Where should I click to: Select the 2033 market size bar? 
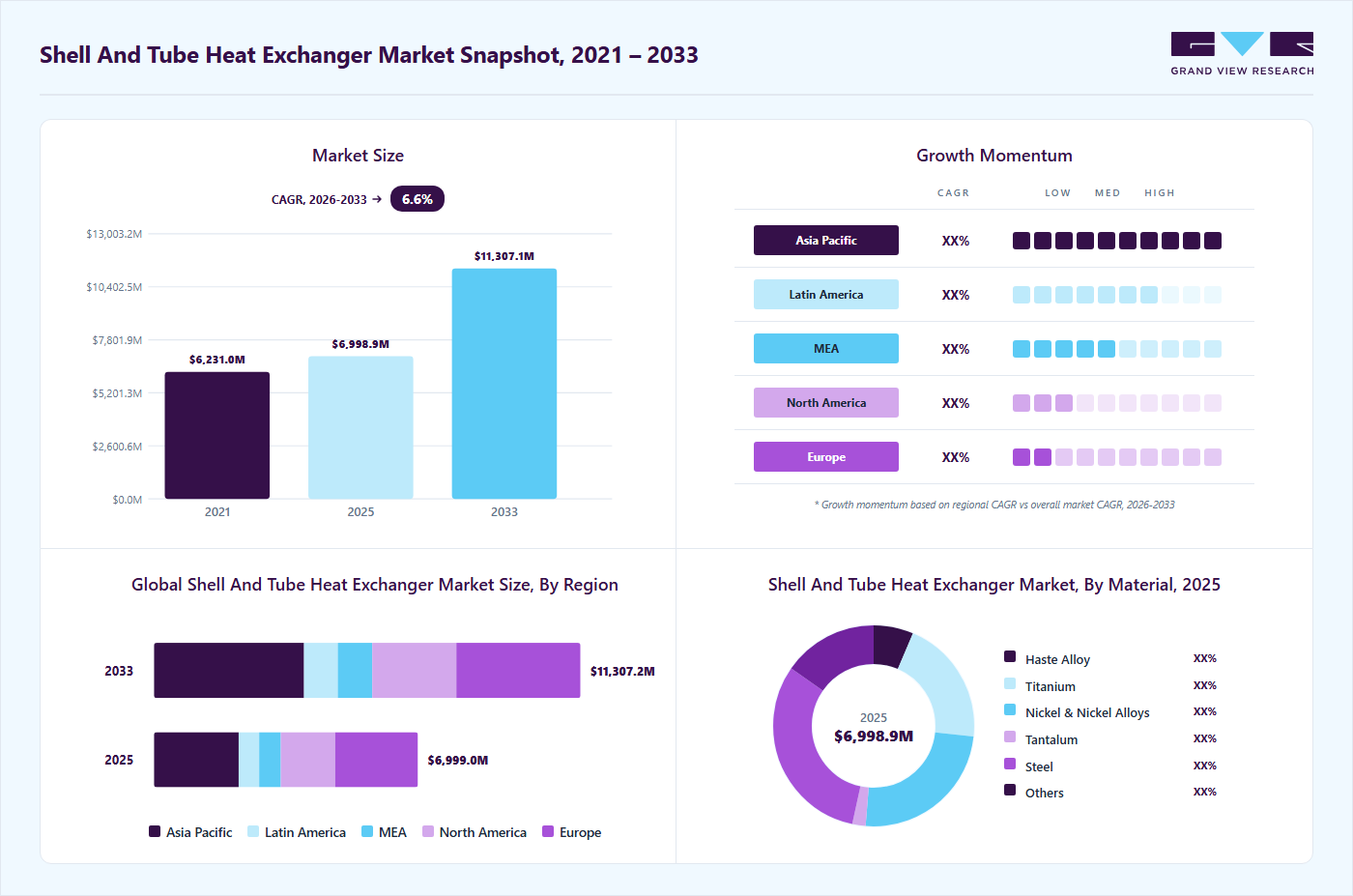click(x=504, y=384)
